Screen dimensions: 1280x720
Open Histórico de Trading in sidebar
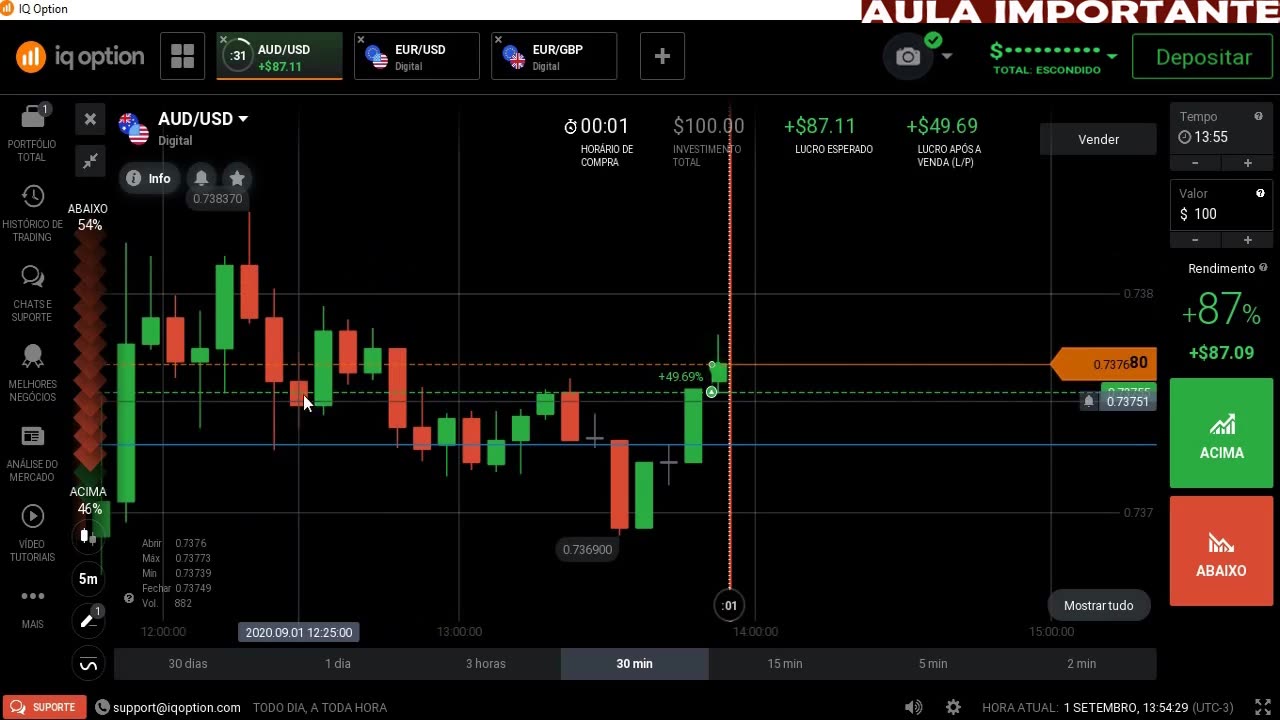coord(32,214)
